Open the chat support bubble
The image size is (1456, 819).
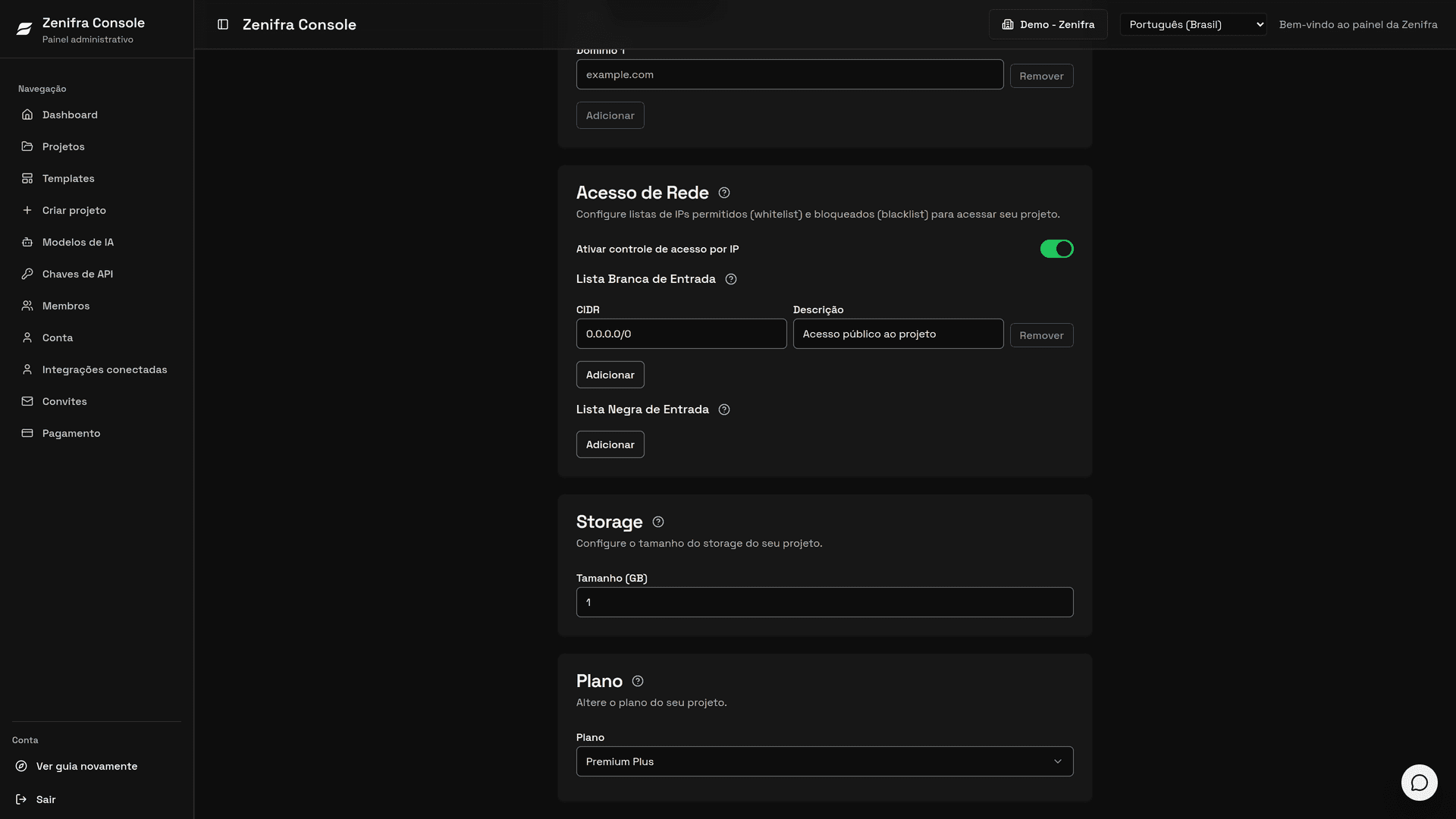pos(1419,782)
